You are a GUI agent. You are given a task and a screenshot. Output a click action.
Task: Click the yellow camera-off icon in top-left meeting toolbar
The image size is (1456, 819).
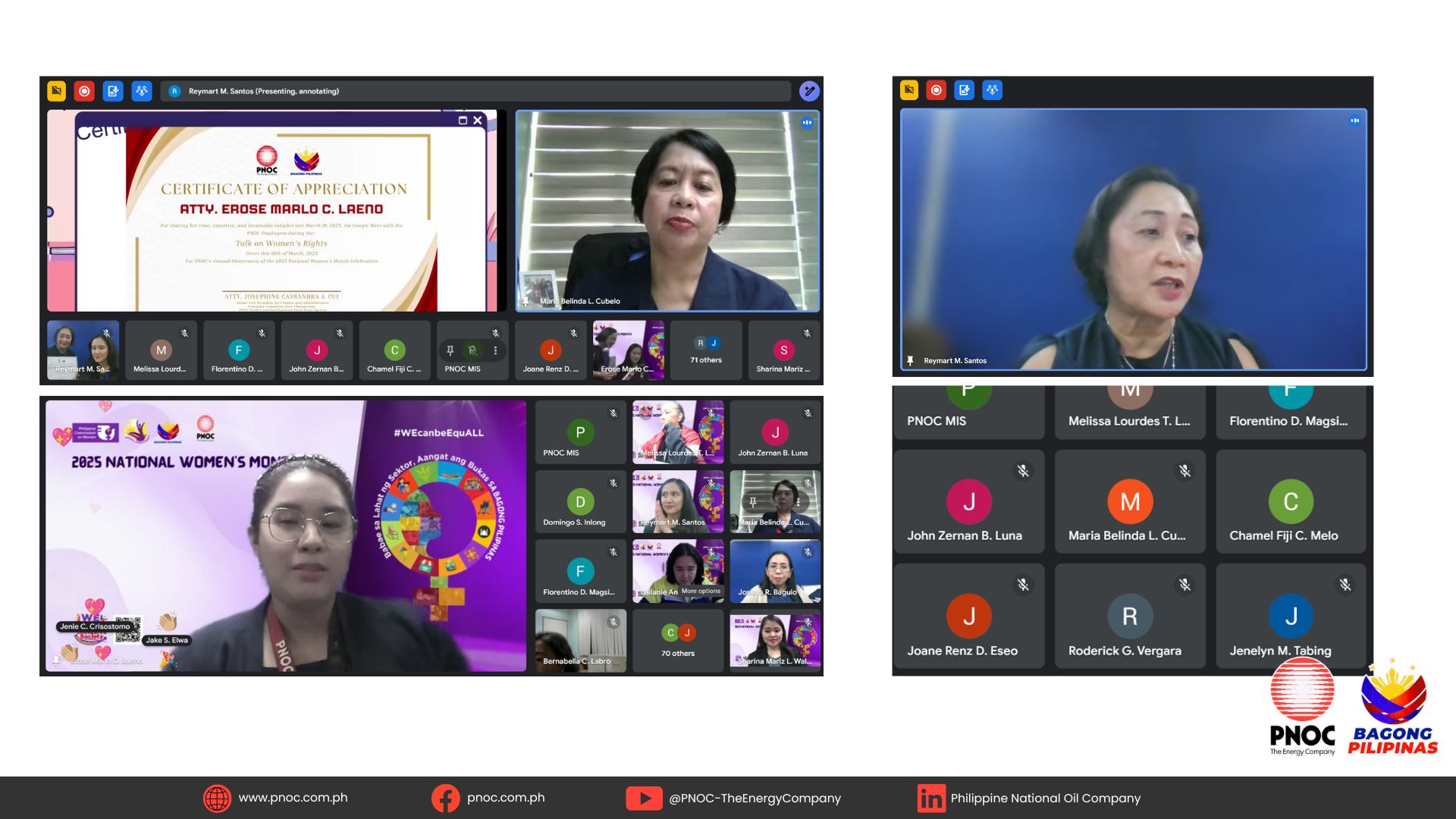click(56, 91)
